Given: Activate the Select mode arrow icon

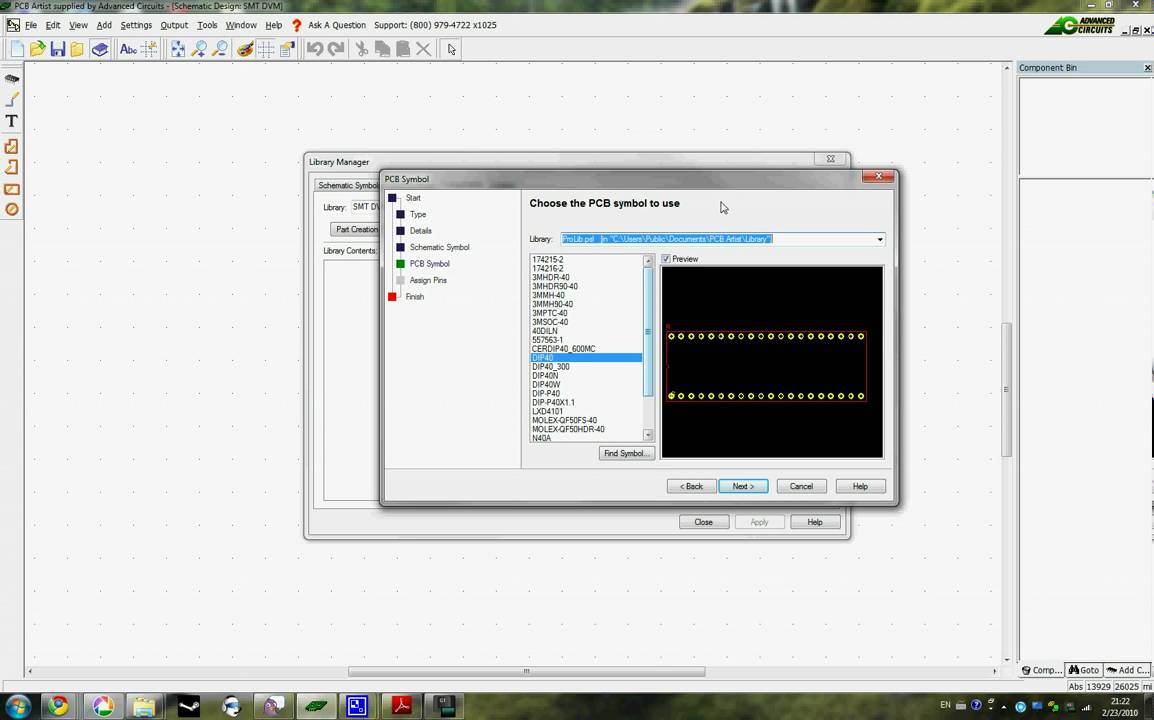Looking at the screenshot, I should click(451, 49).
